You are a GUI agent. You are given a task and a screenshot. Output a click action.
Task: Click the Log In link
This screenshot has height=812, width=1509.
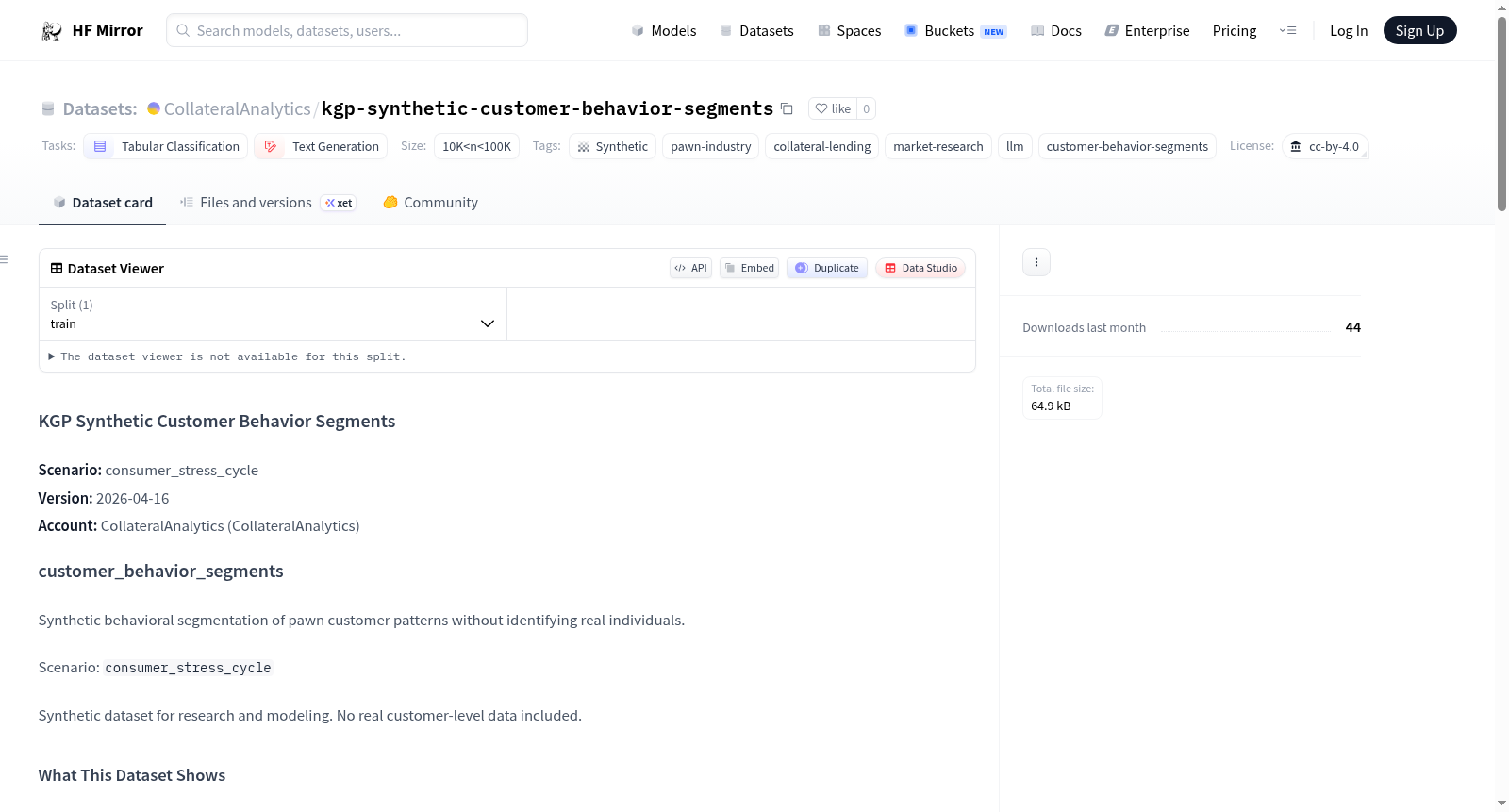click(1349, 31)
